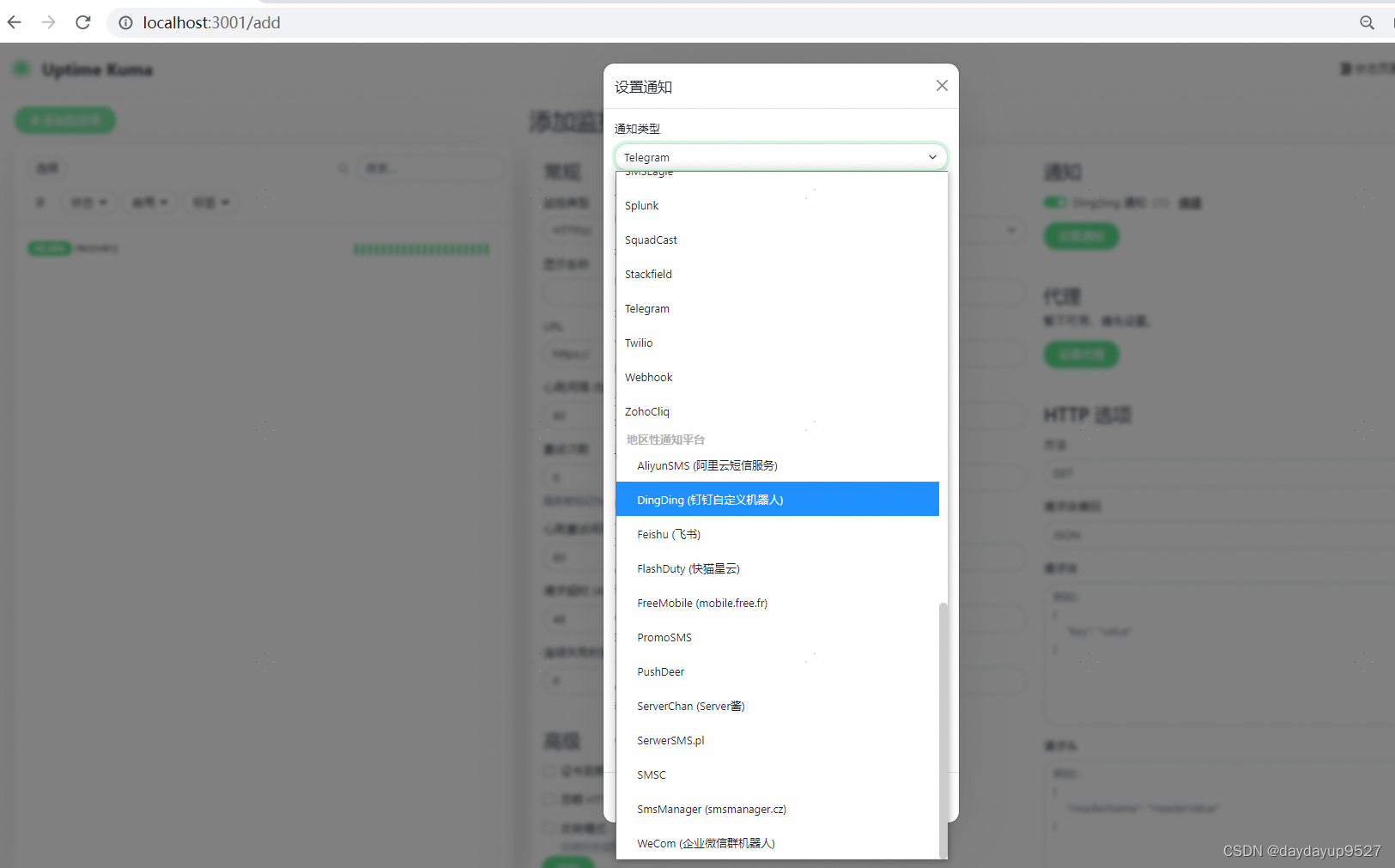Viewport: 1395px width, 868px height.
Task: Choose Webhook notification type
Action: 777,378
